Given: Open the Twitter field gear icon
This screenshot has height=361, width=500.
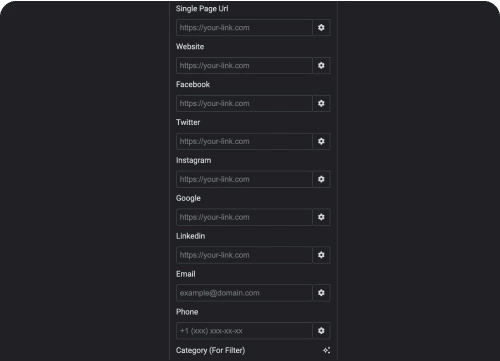Looking at the screenshot, I should 321,141.
